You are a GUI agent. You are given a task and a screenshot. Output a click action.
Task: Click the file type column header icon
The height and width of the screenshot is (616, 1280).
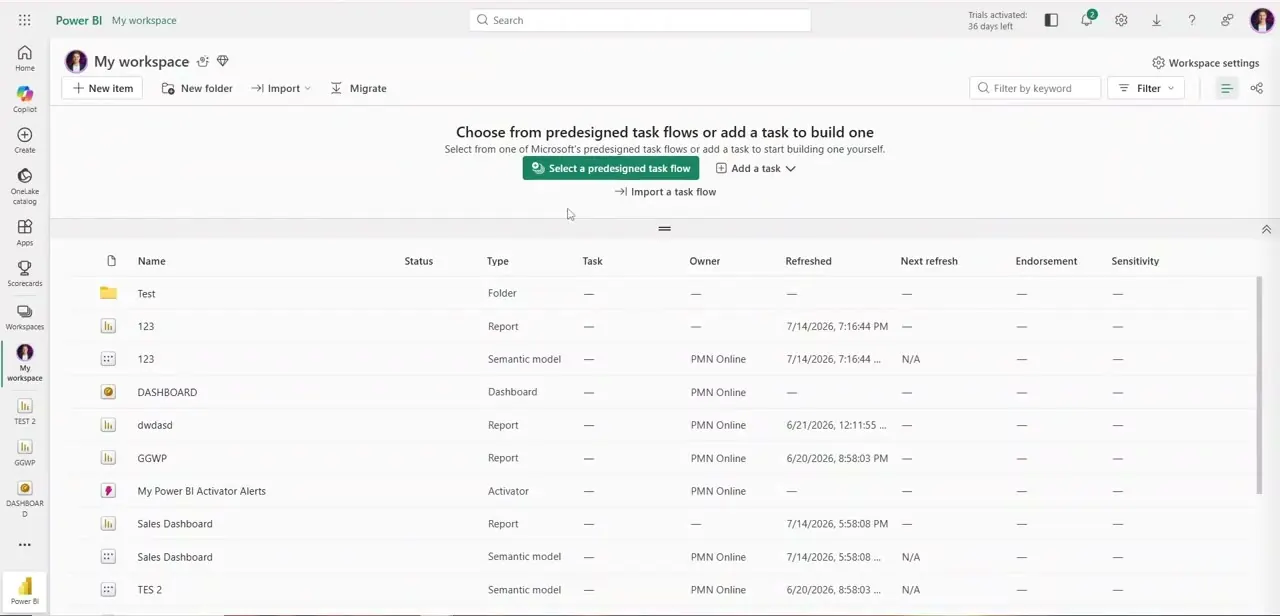tap(111, 261)
